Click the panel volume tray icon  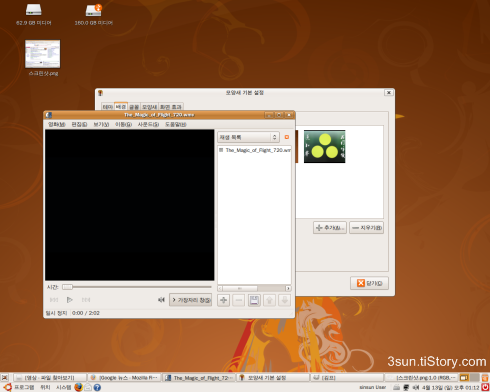tap(416, 387)
